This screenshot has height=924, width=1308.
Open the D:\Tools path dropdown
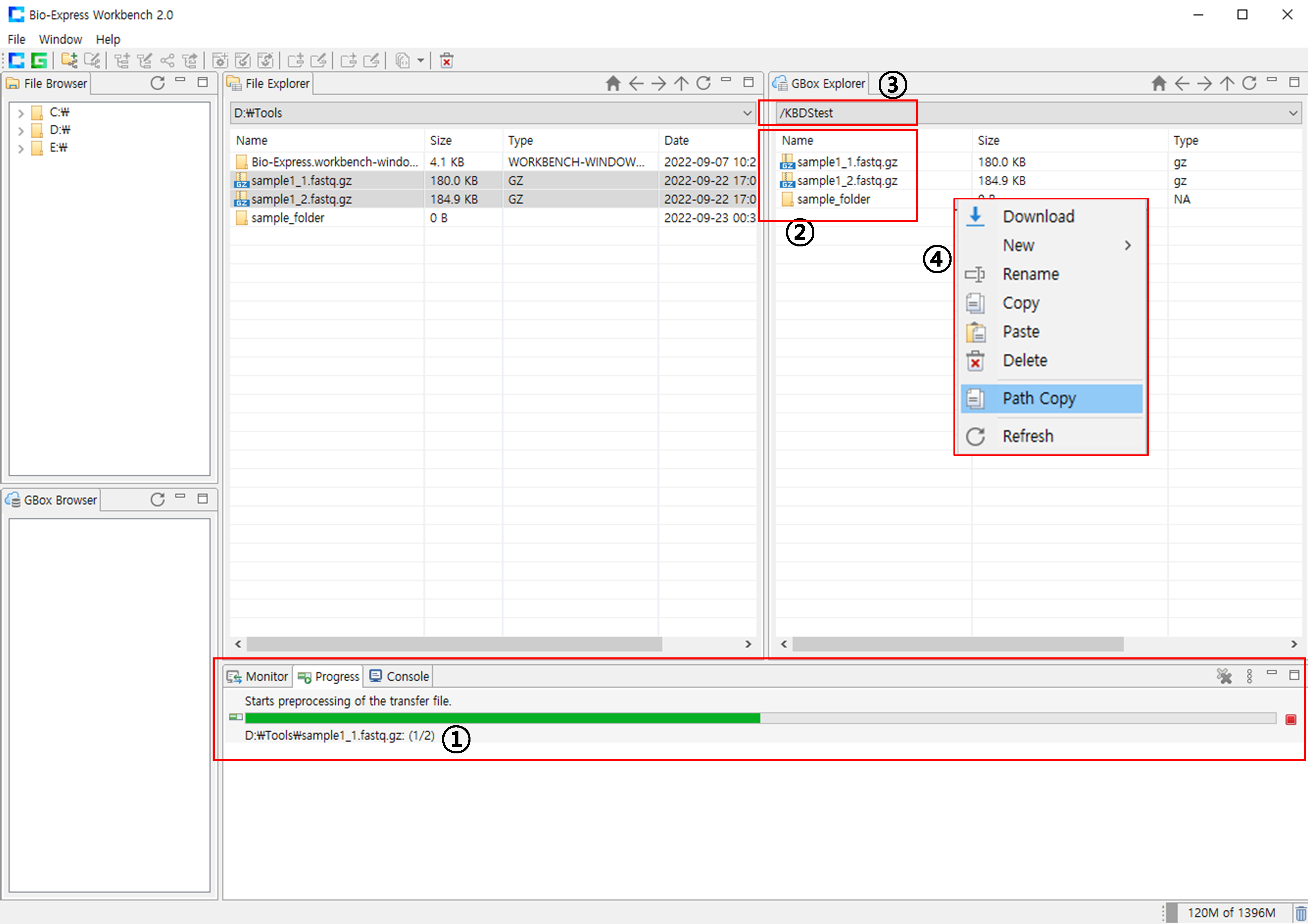(x=747, y=113)
